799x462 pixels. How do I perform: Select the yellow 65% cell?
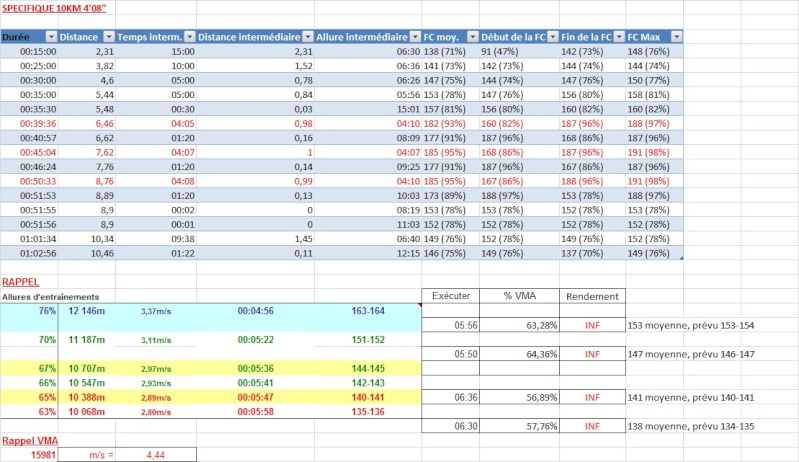30,397
